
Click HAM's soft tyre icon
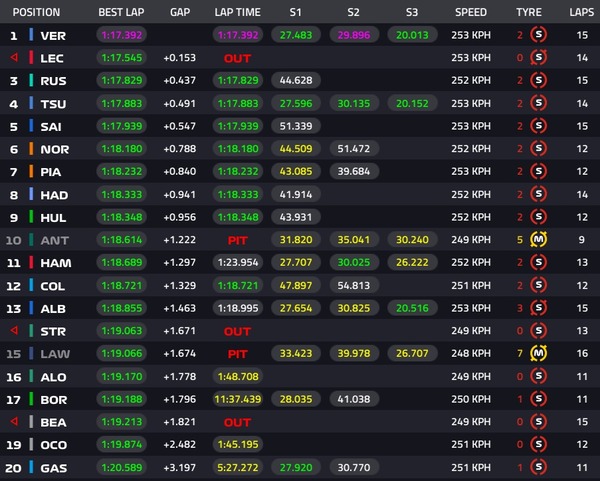539,263
